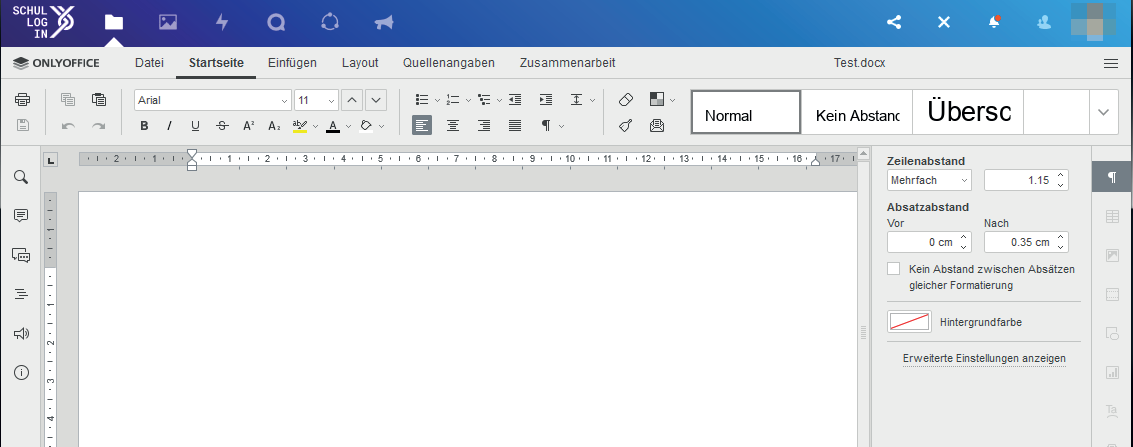Click the paste icon in toolbar
The image size is (1133, 447).
[99, 100]
